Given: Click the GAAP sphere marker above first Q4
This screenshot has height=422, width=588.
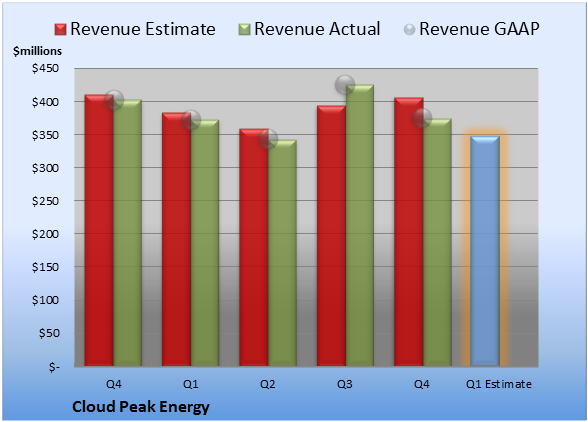Looking at the screenshot, I should pyautogui.click(x=114, y=100).
